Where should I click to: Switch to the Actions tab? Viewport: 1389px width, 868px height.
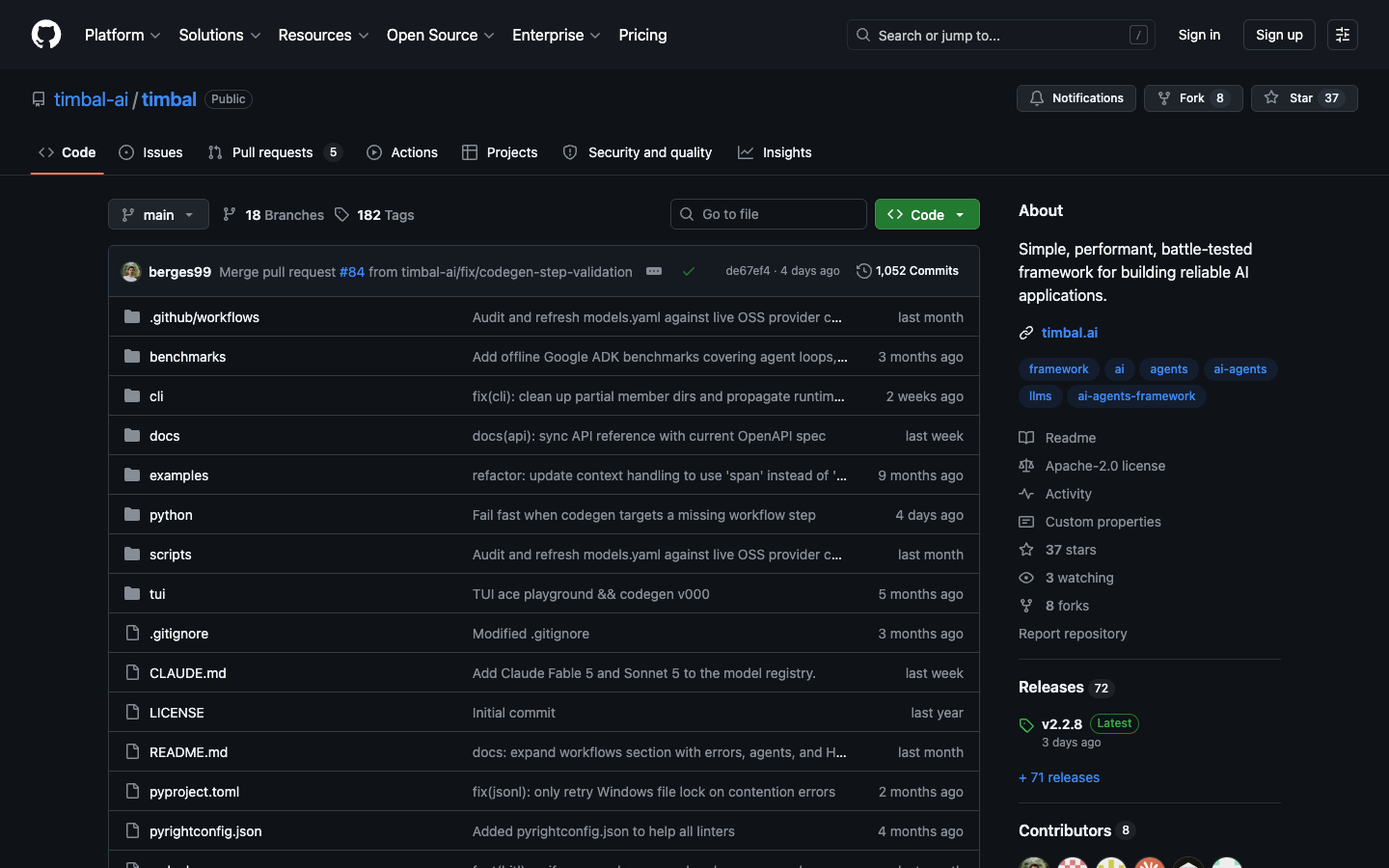[402, 152]
